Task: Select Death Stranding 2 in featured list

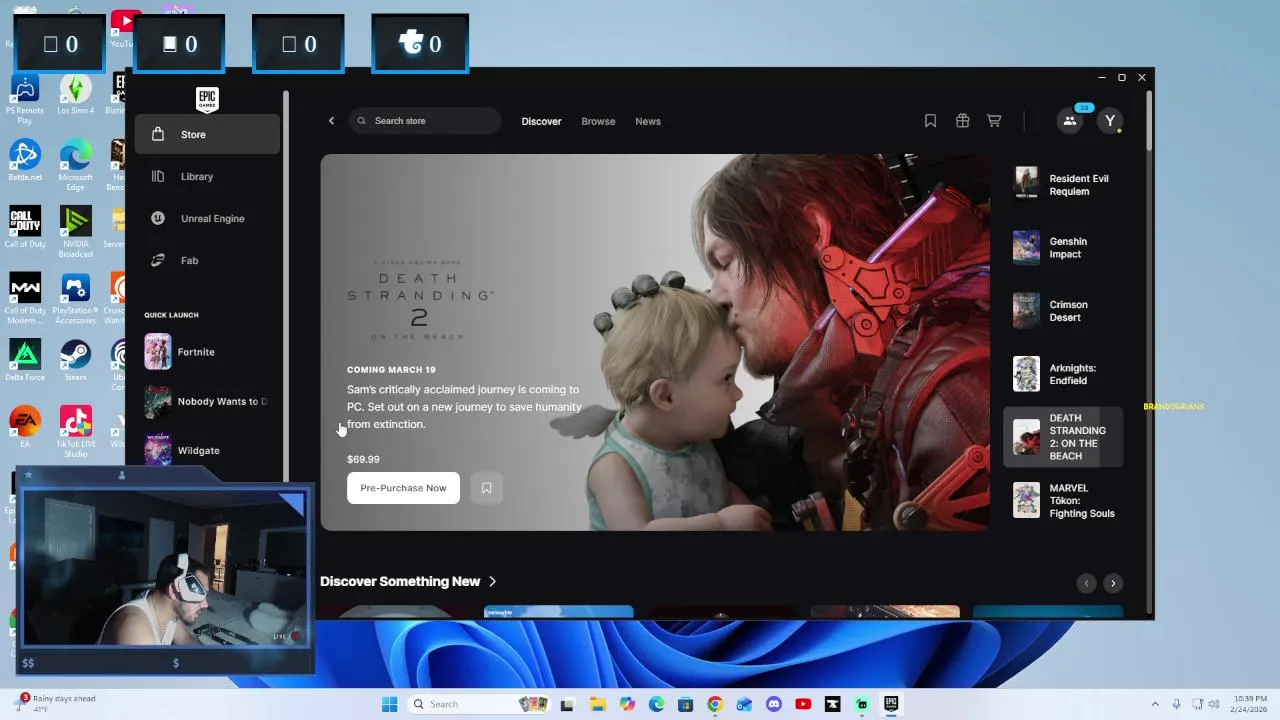Action: click(x=1063, y=437)
